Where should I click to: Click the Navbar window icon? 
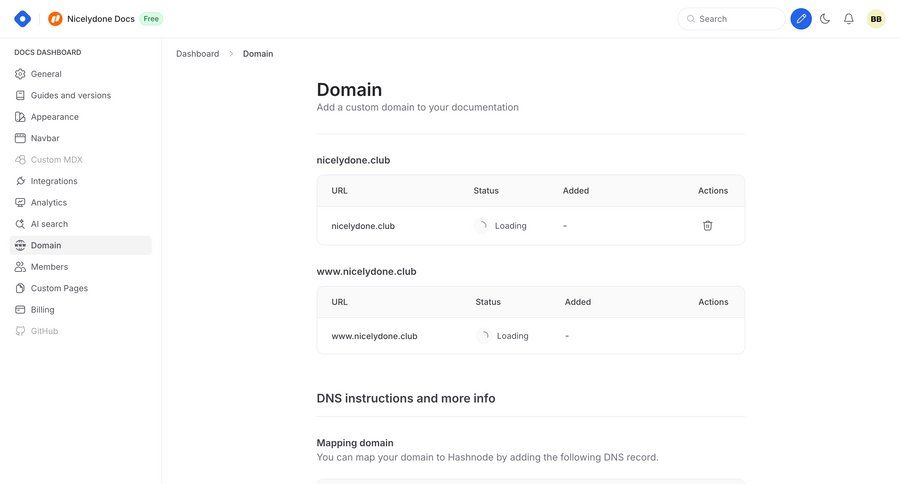20,138
